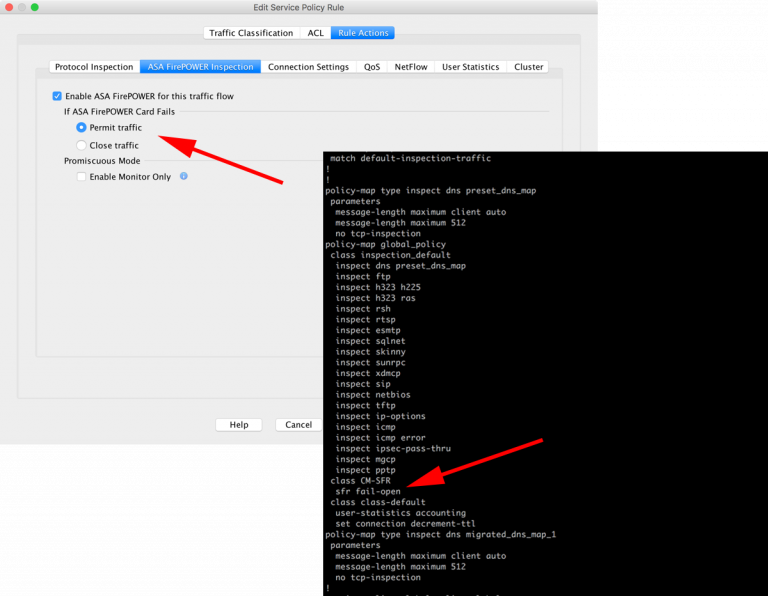Click 'user-statistics accounting' terminal line
Screen dimensions: 768x596
401,513
